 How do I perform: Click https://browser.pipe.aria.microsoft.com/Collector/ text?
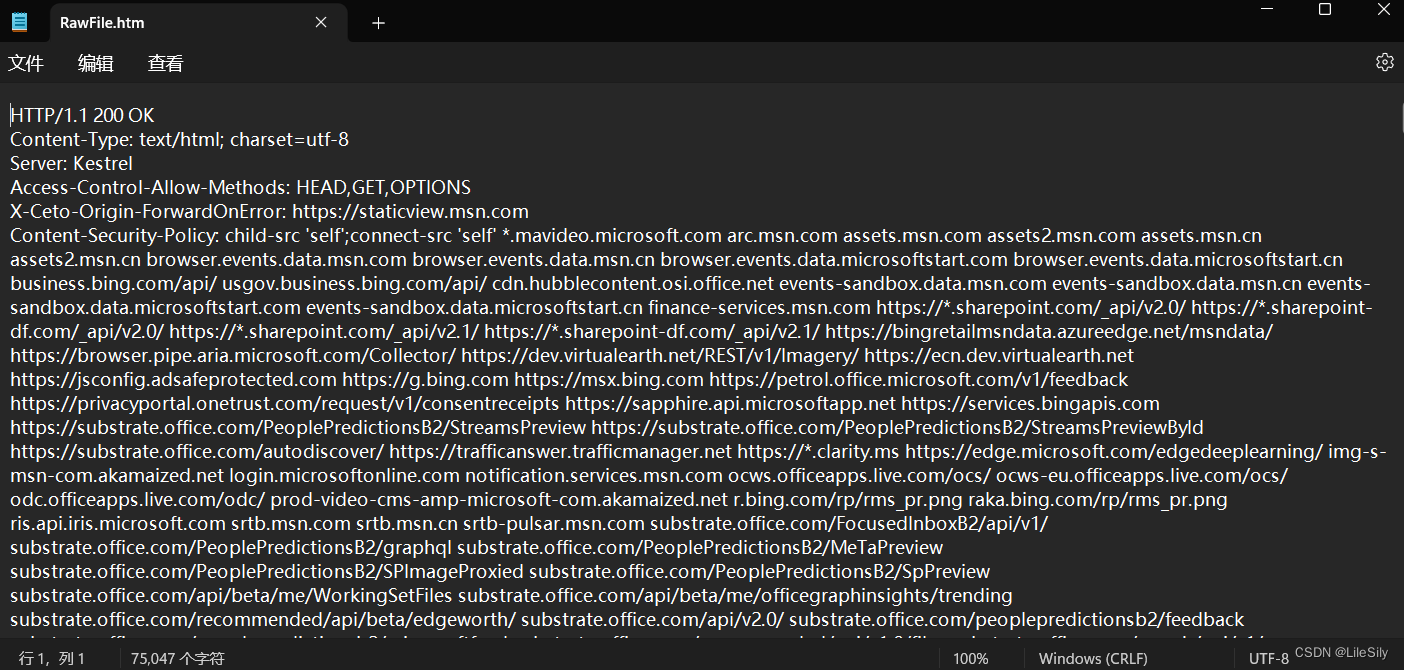[x=233, y=355]
